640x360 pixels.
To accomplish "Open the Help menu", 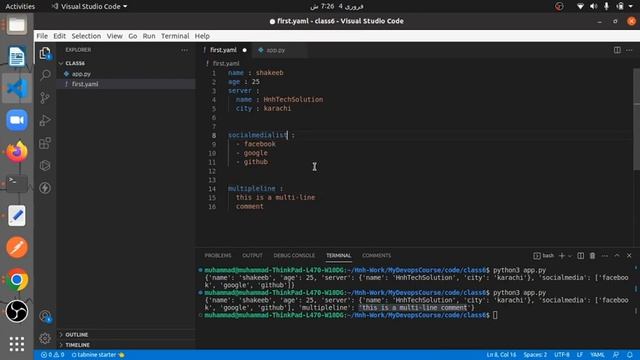I will (x=202, y=36).
